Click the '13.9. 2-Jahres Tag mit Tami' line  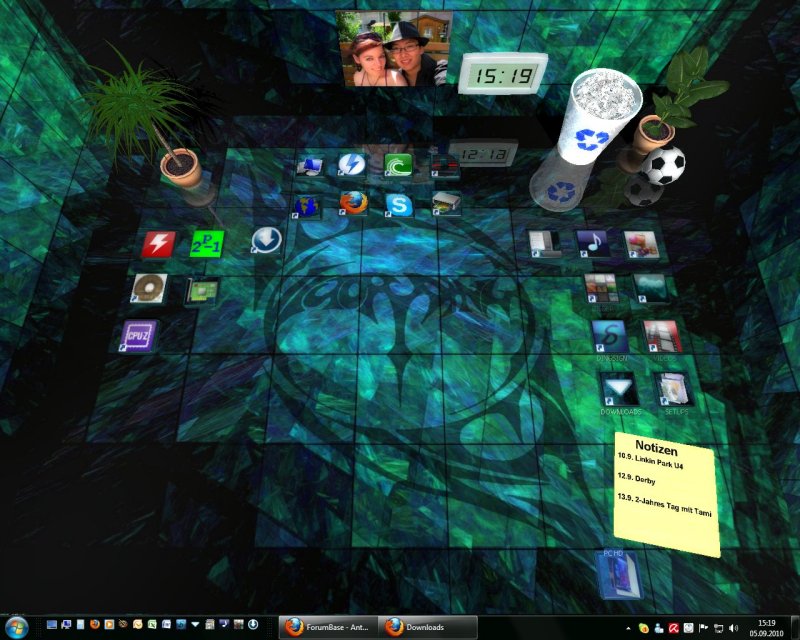664,505
